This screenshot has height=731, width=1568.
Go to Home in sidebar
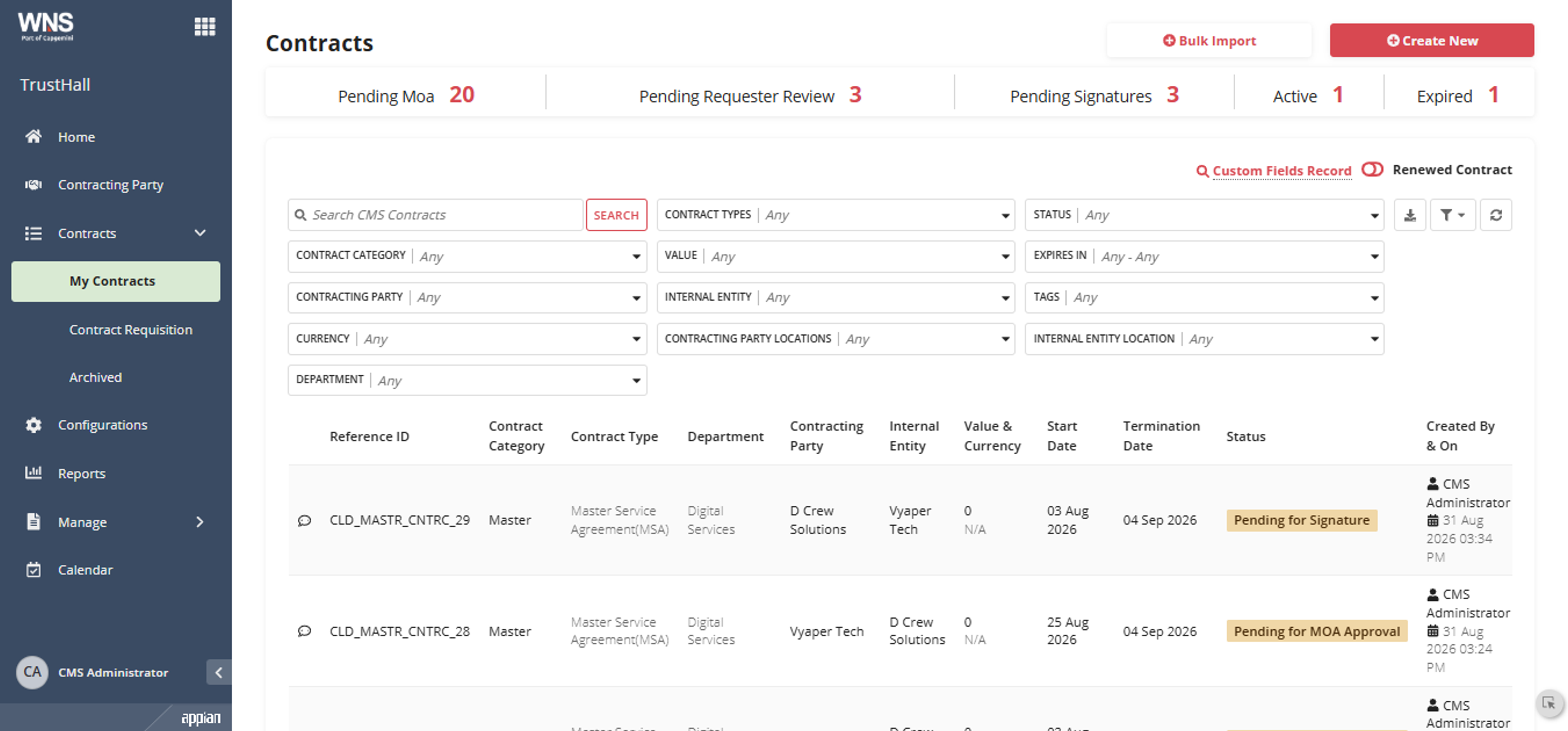point(77,137)
